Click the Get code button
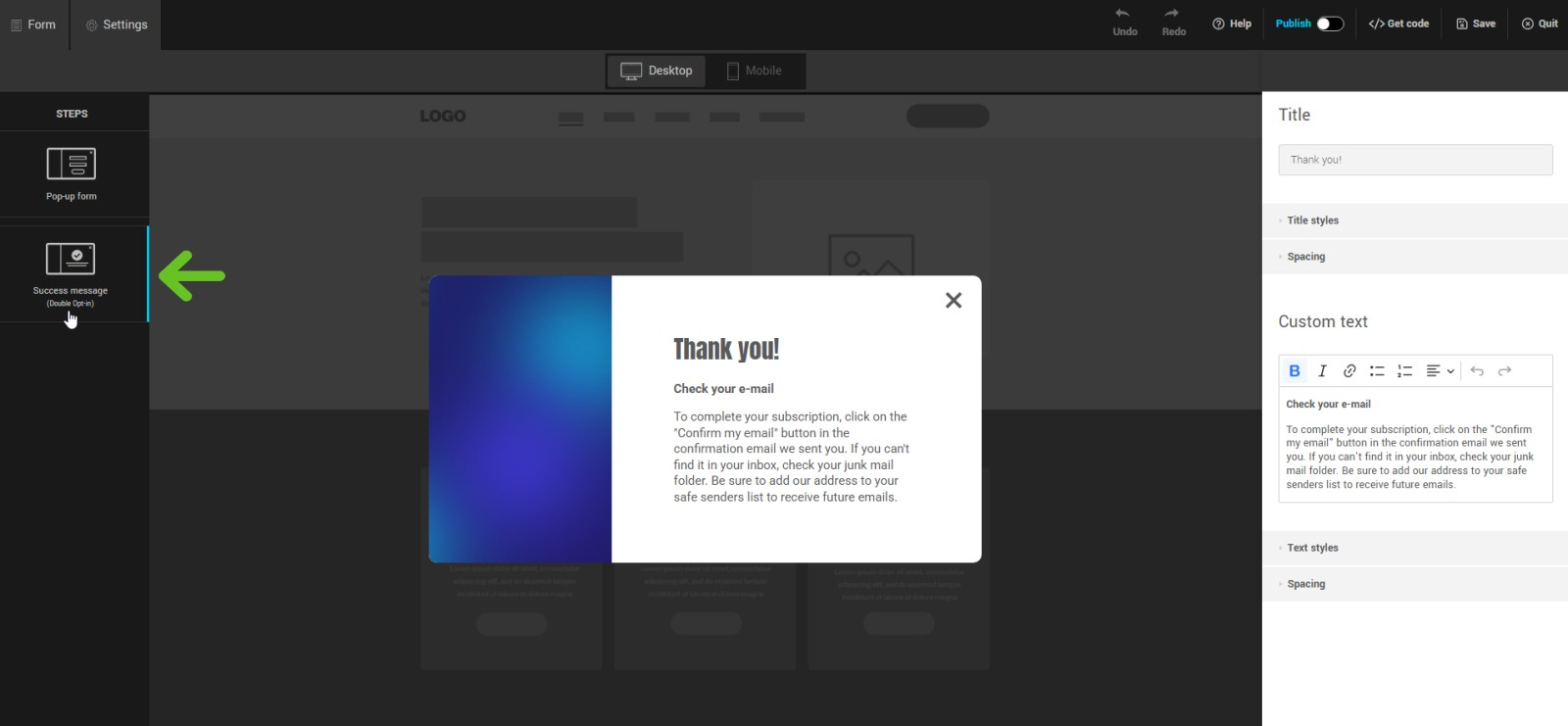 pyautogui.click(x=1398, y=24)
